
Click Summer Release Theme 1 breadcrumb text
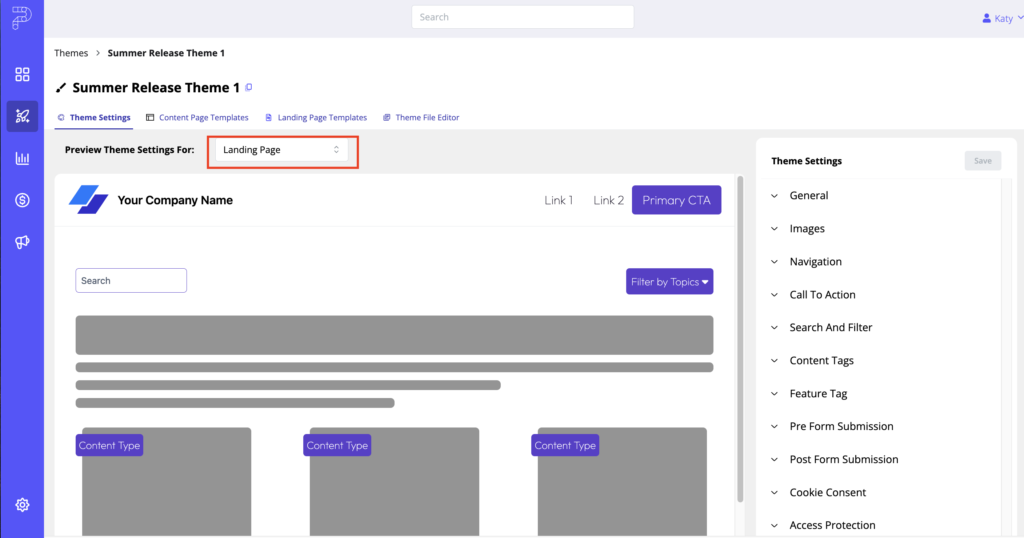coord(166,53)
